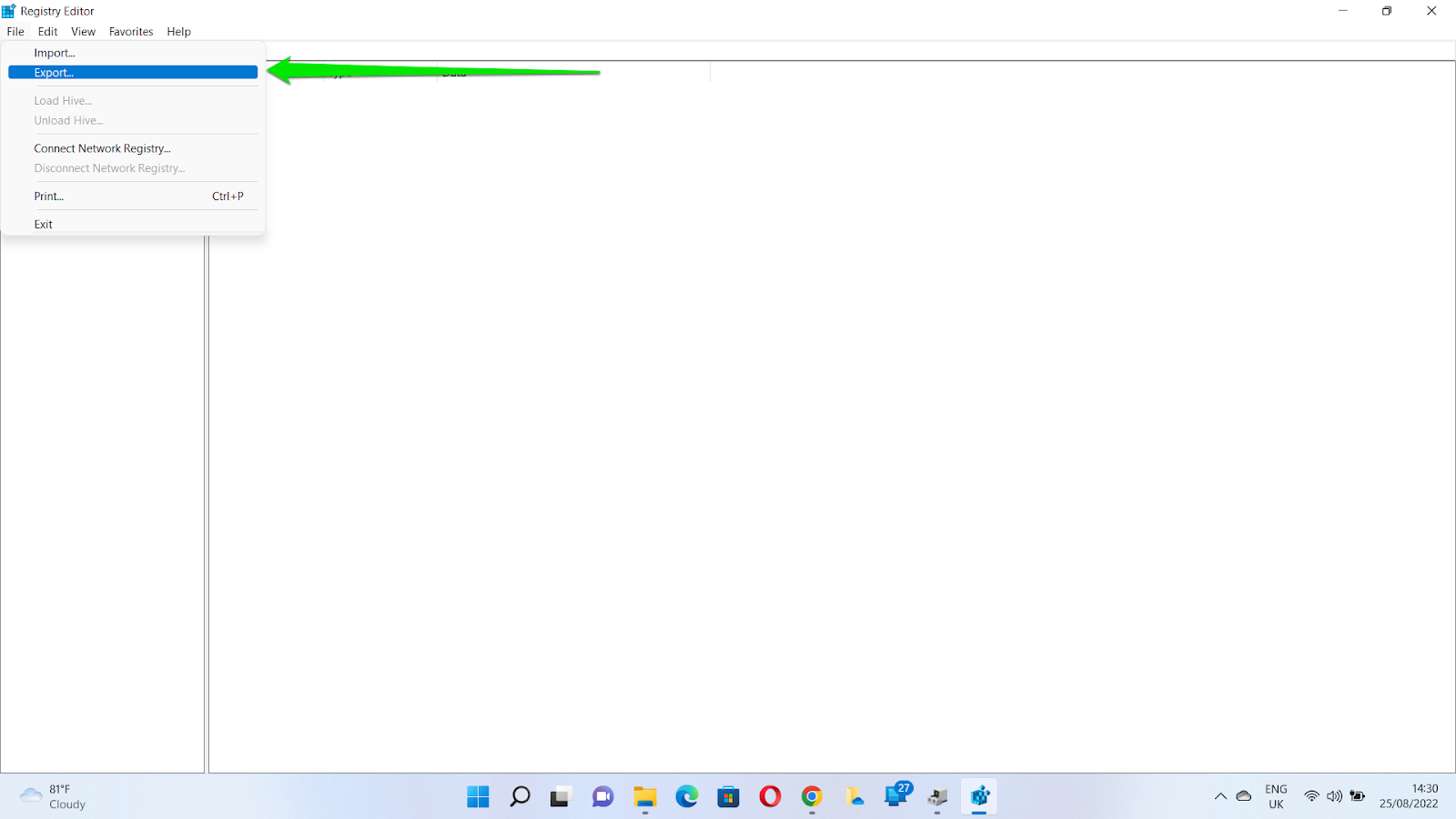Show hidden icons in the system tray

point(1220,797)
